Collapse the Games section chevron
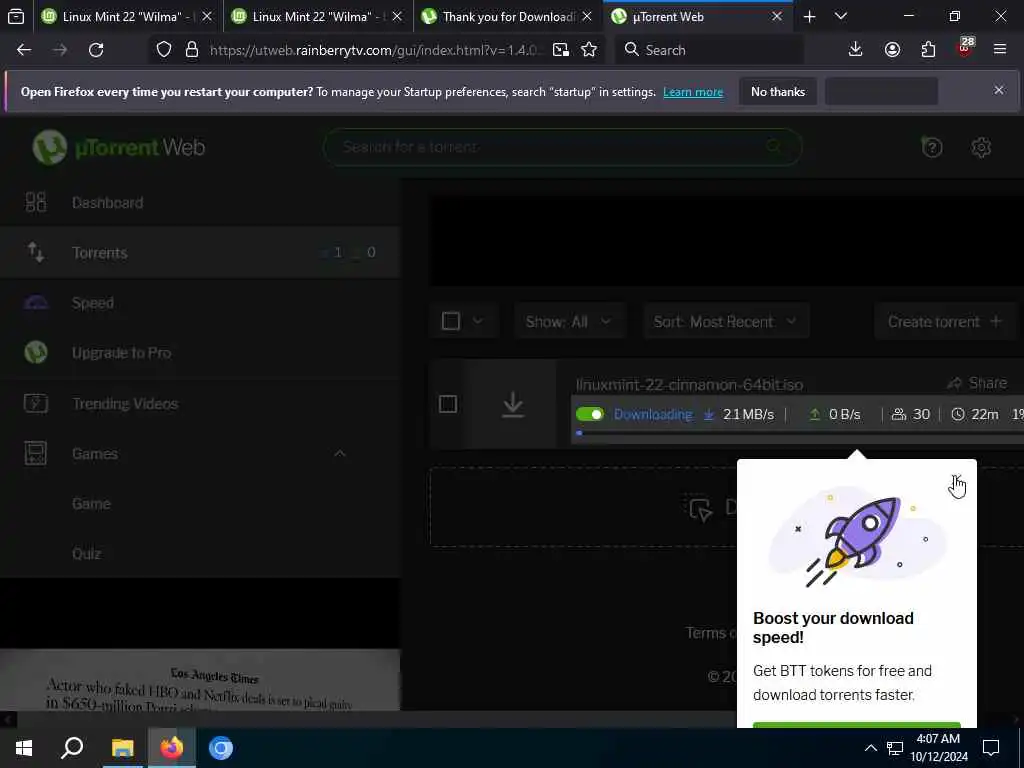The width and height of the screenshot is (1024, 768). 340,453
